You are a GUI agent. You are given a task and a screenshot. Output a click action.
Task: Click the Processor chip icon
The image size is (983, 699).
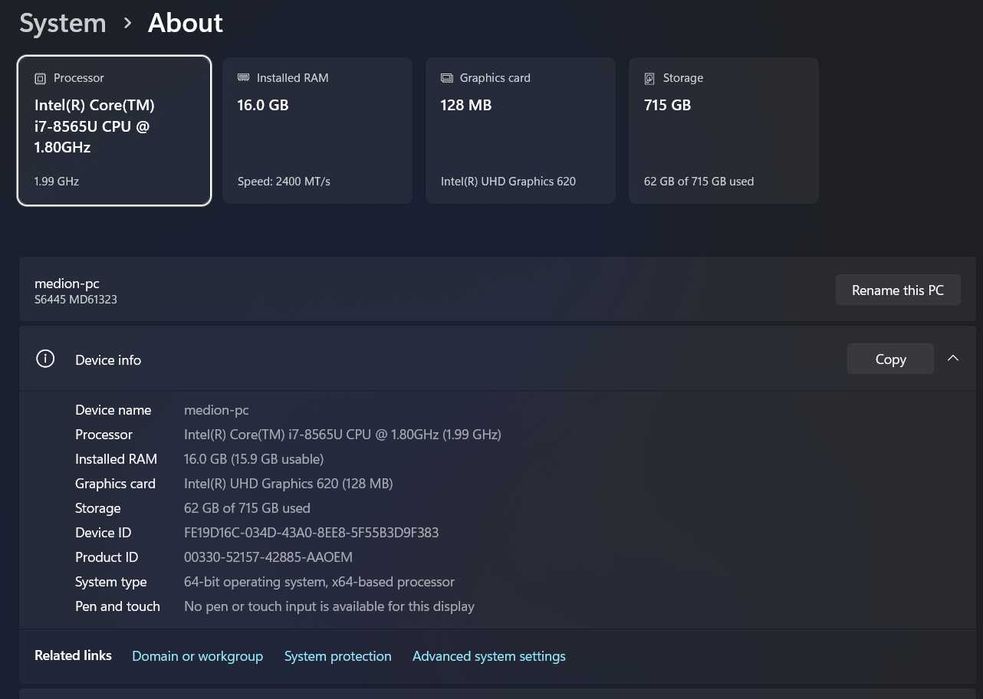[x=40, y=78]
